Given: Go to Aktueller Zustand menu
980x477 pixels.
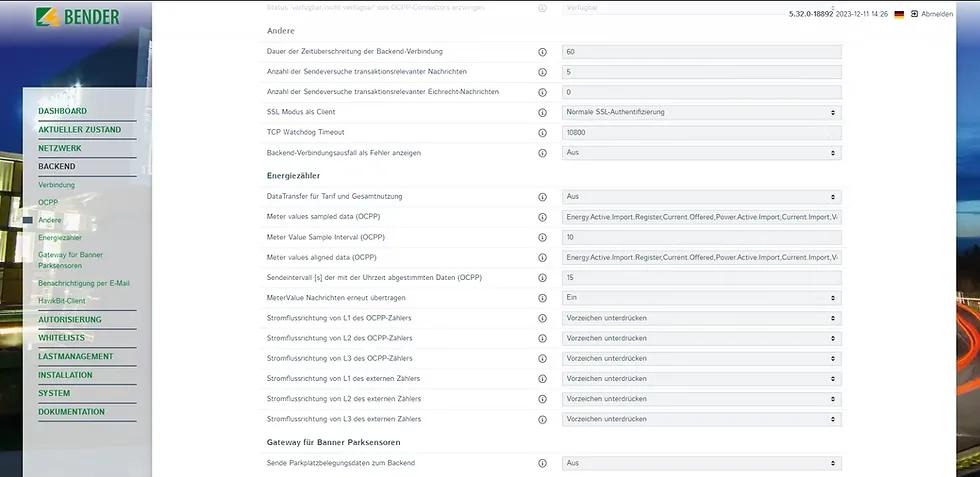Looking at the screenshot, I should pos(79,129).
